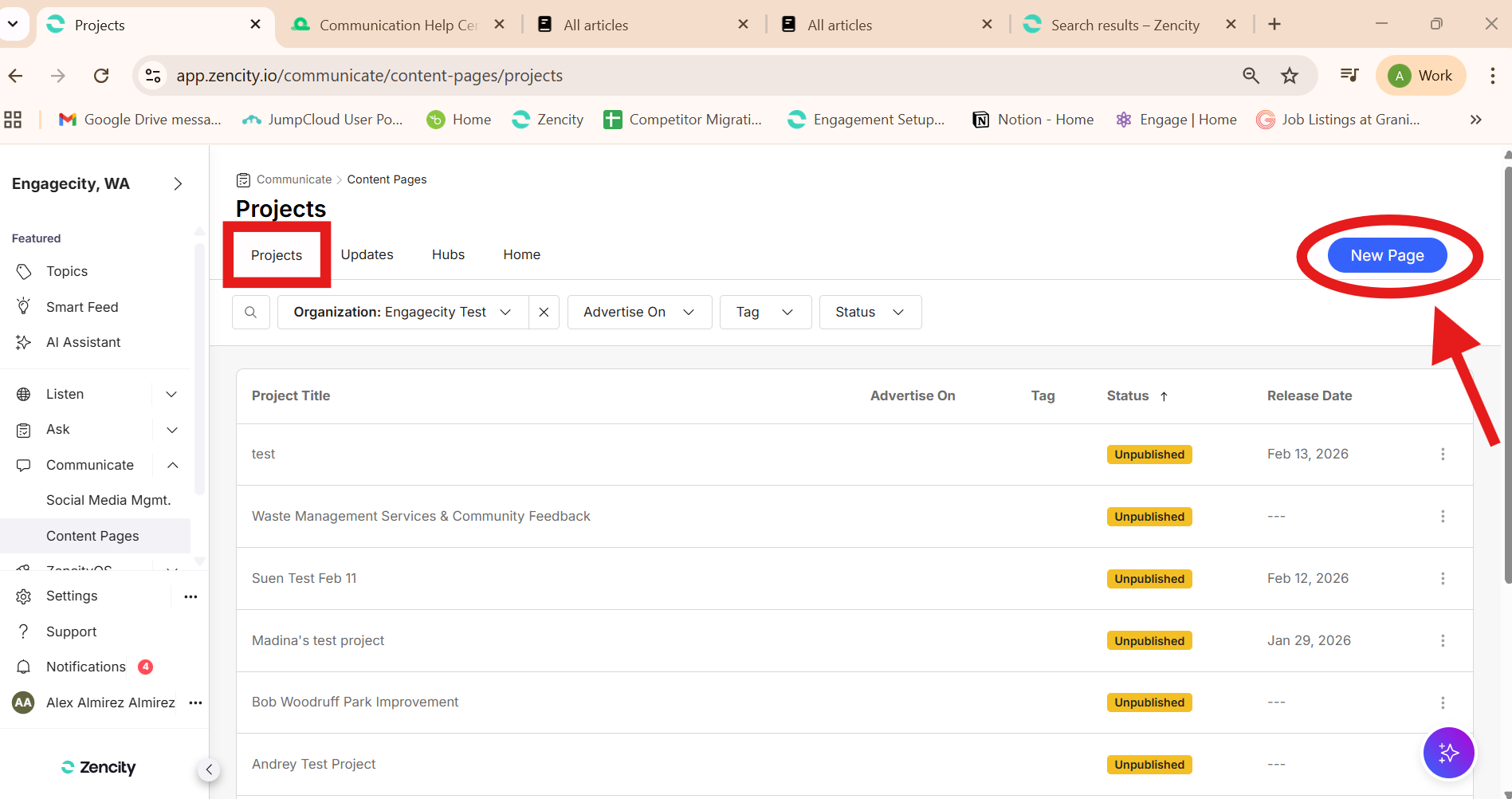Viewport: 1512px width, 799px height.
Task: Collapse the Communicate sidebar section
Action: coord(172,465)
